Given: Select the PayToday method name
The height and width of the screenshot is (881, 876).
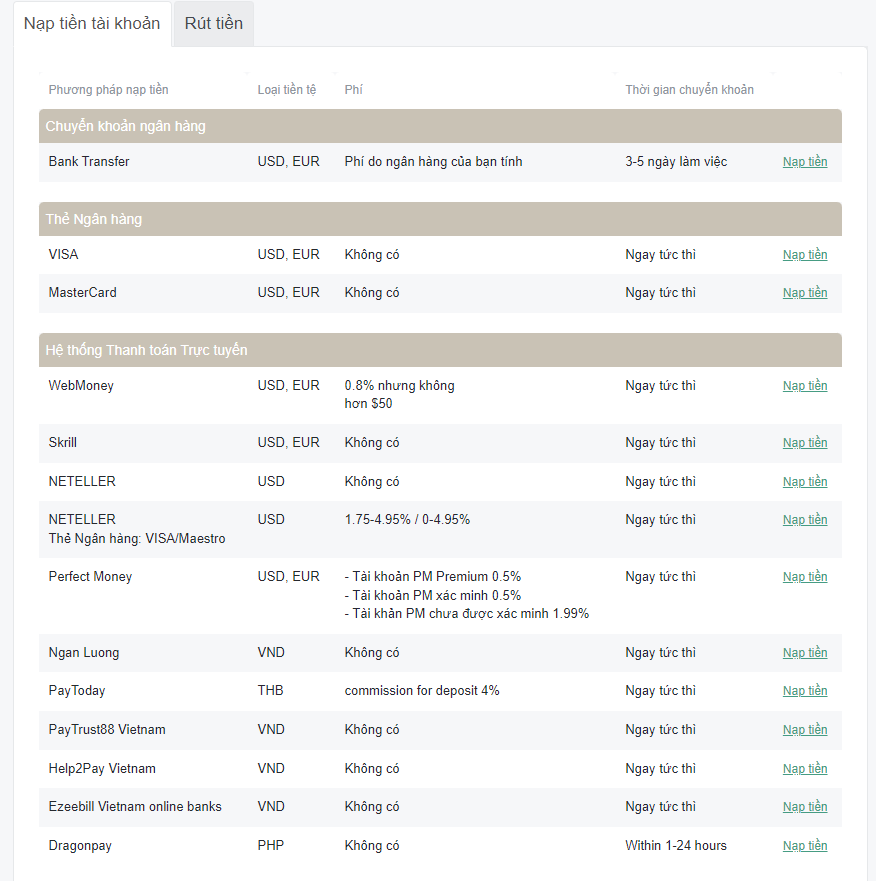Looking at the screenshot, I should click(x=77, y=691).
